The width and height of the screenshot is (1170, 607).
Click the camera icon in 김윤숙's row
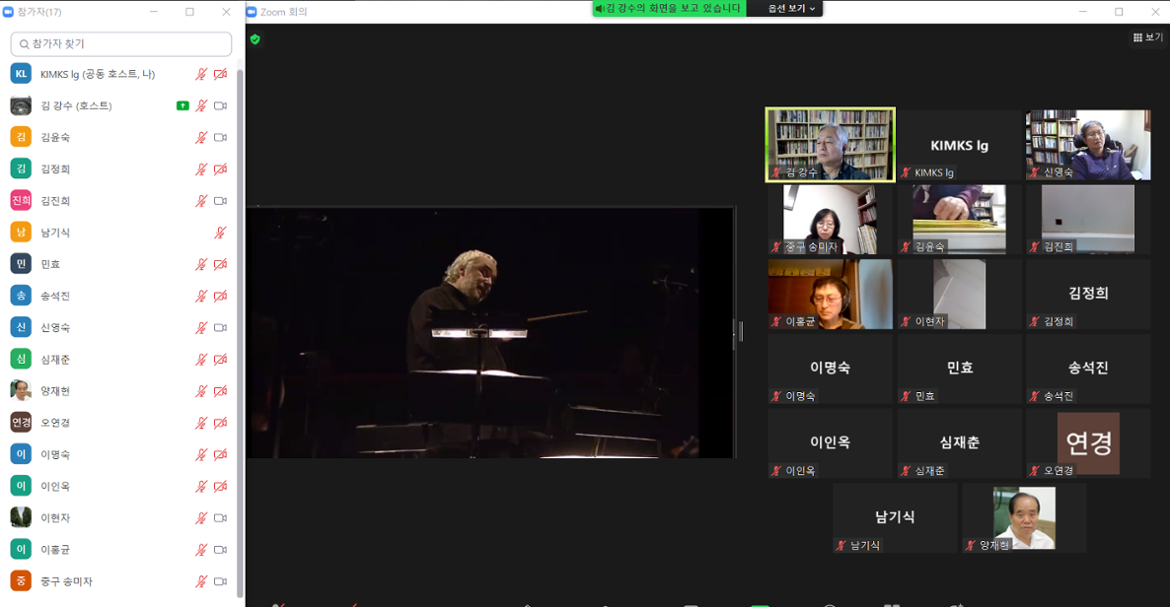coord(220,138)
